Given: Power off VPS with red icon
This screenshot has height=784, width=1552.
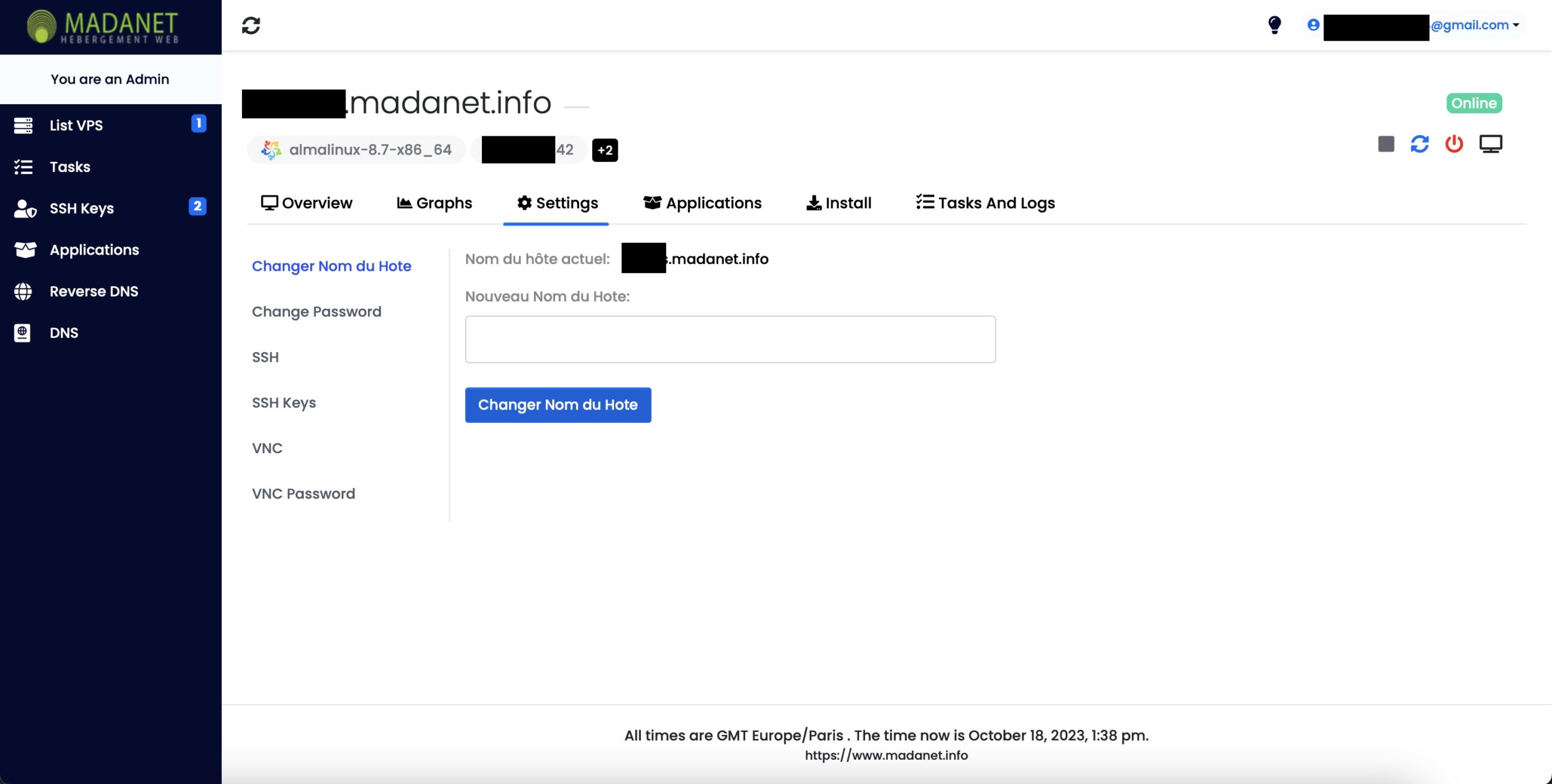Looking at the screenshot, I should click(1454, 144).
